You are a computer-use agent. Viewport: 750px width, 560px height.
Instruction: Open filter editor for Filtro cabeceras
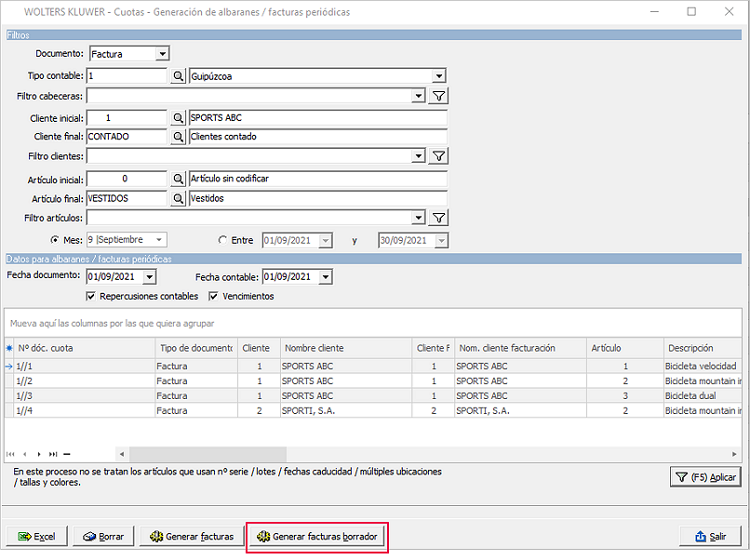[439, 96]
